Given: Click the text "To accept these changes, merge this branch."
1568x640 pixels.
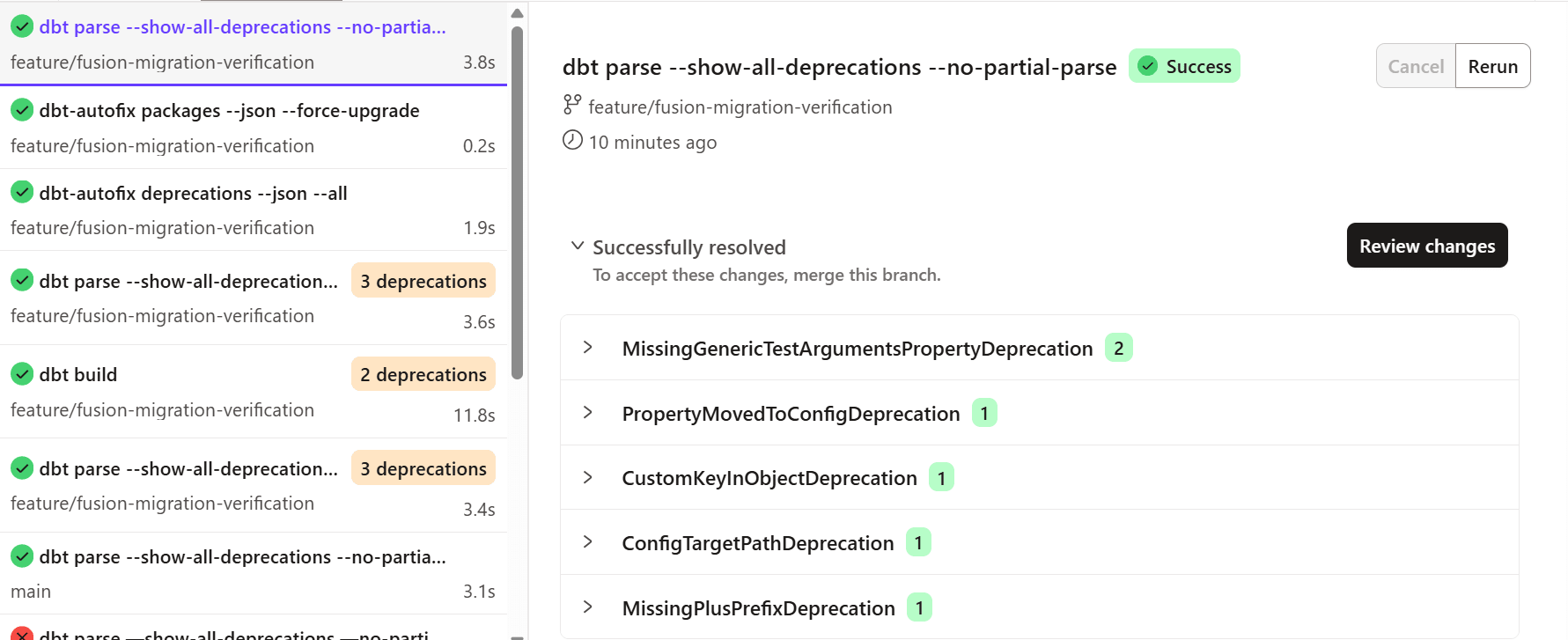Looking at the screenshot, I should click(767, 276).
